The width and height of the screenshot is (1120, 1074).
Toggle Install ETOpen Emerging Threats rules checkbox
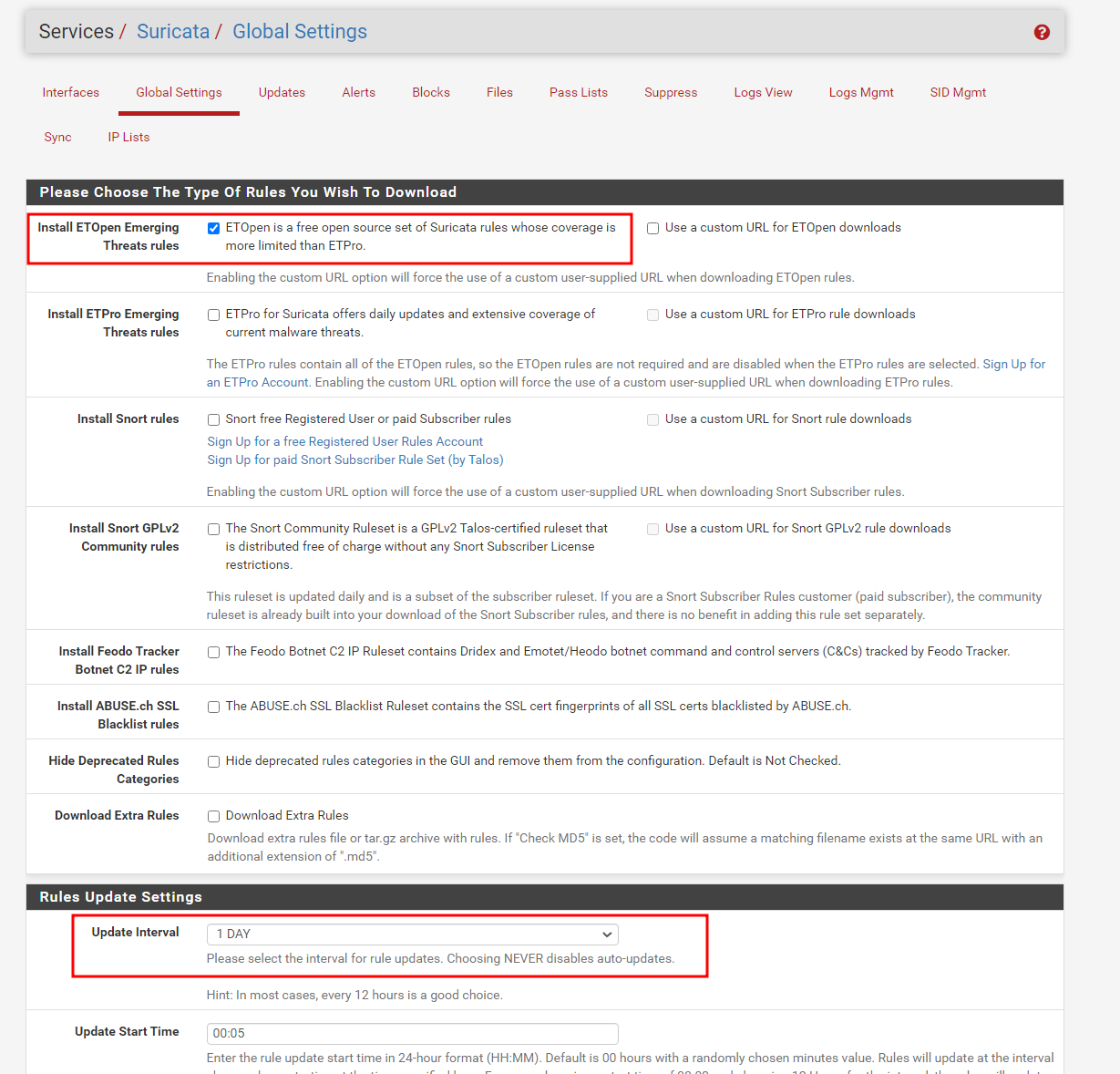coord(213,228)
